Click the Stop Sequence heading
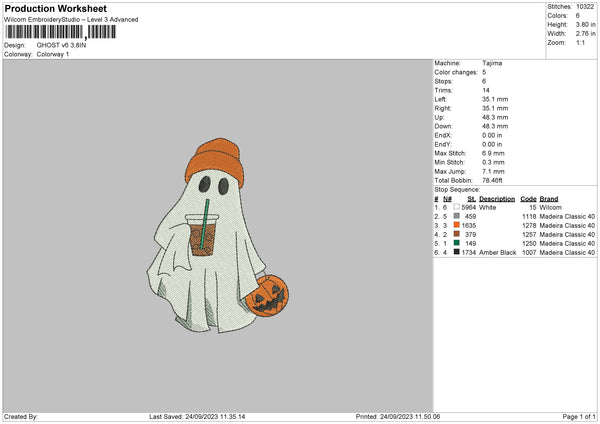The height and width of the screenshot is (424, 600). point(457,189)
